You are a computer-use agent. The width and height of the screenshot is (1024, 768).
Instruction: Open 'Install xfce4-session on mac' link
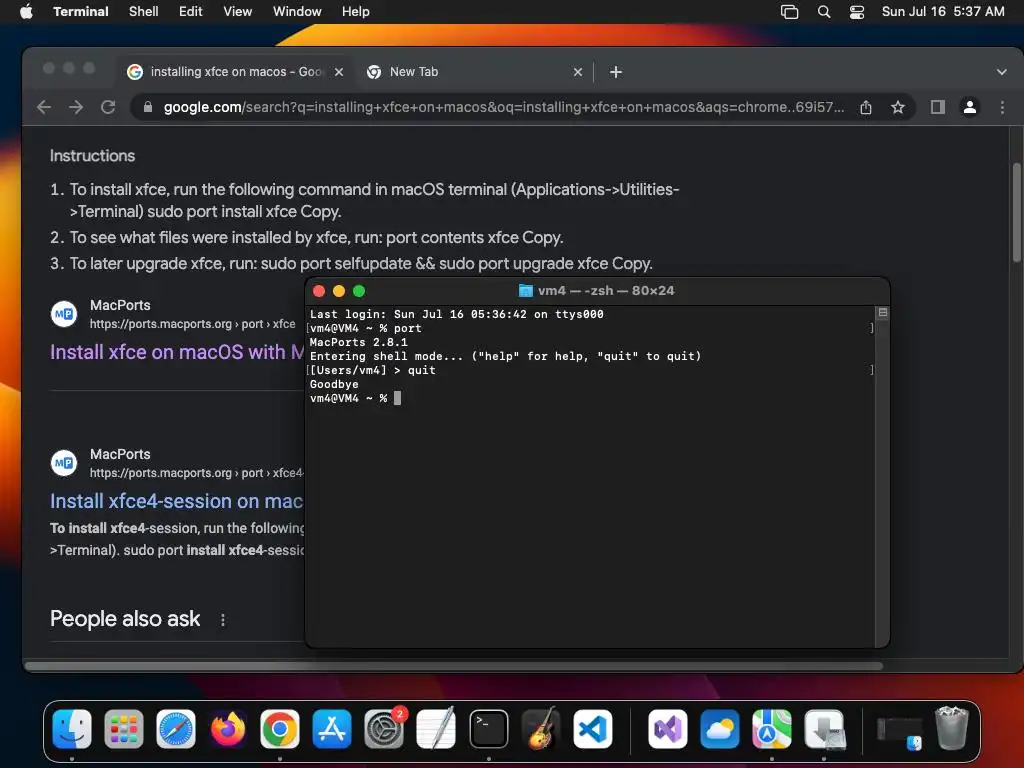point(176,501)
